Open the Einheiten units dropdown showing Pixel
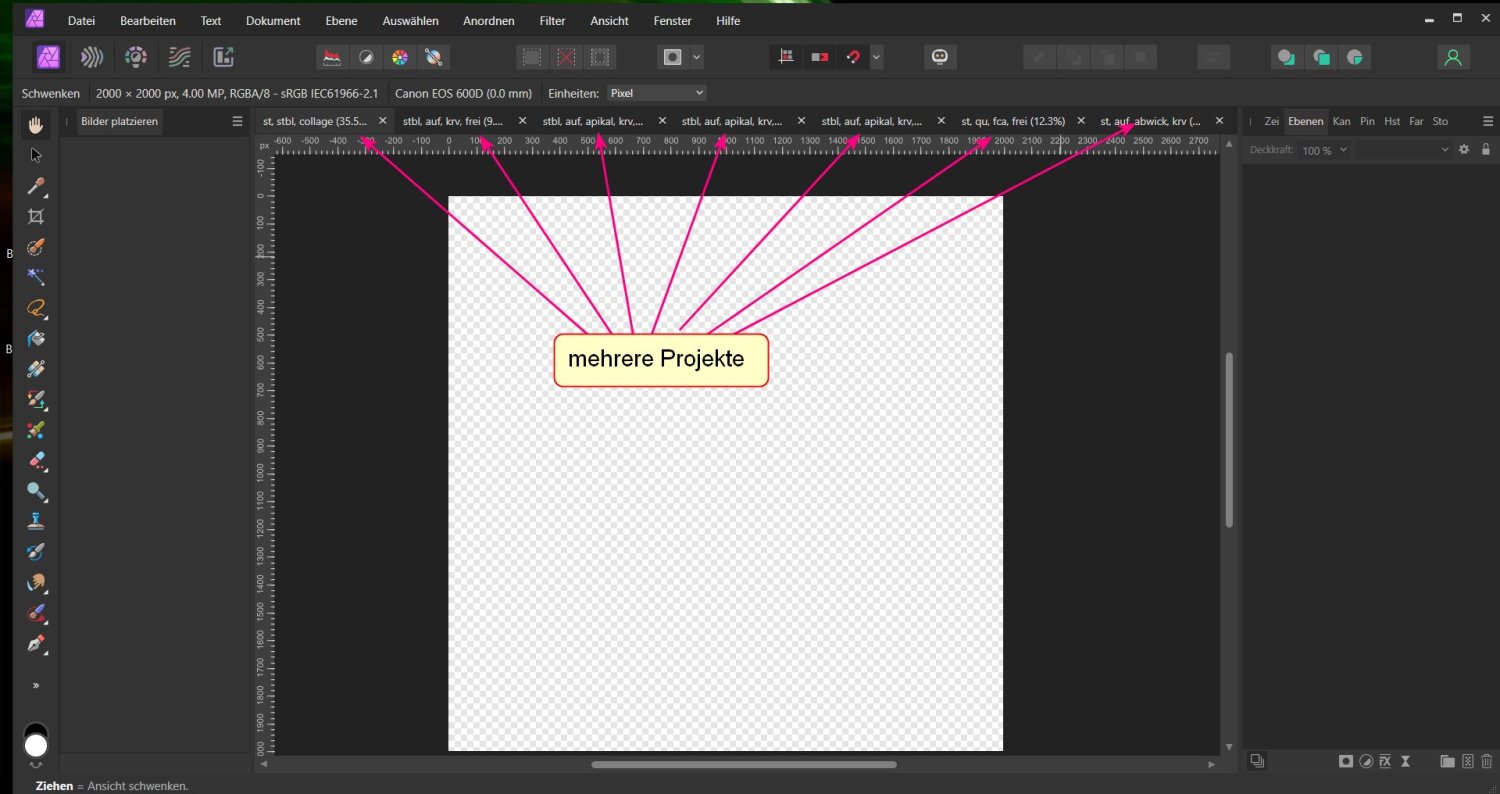 (655, 93)
